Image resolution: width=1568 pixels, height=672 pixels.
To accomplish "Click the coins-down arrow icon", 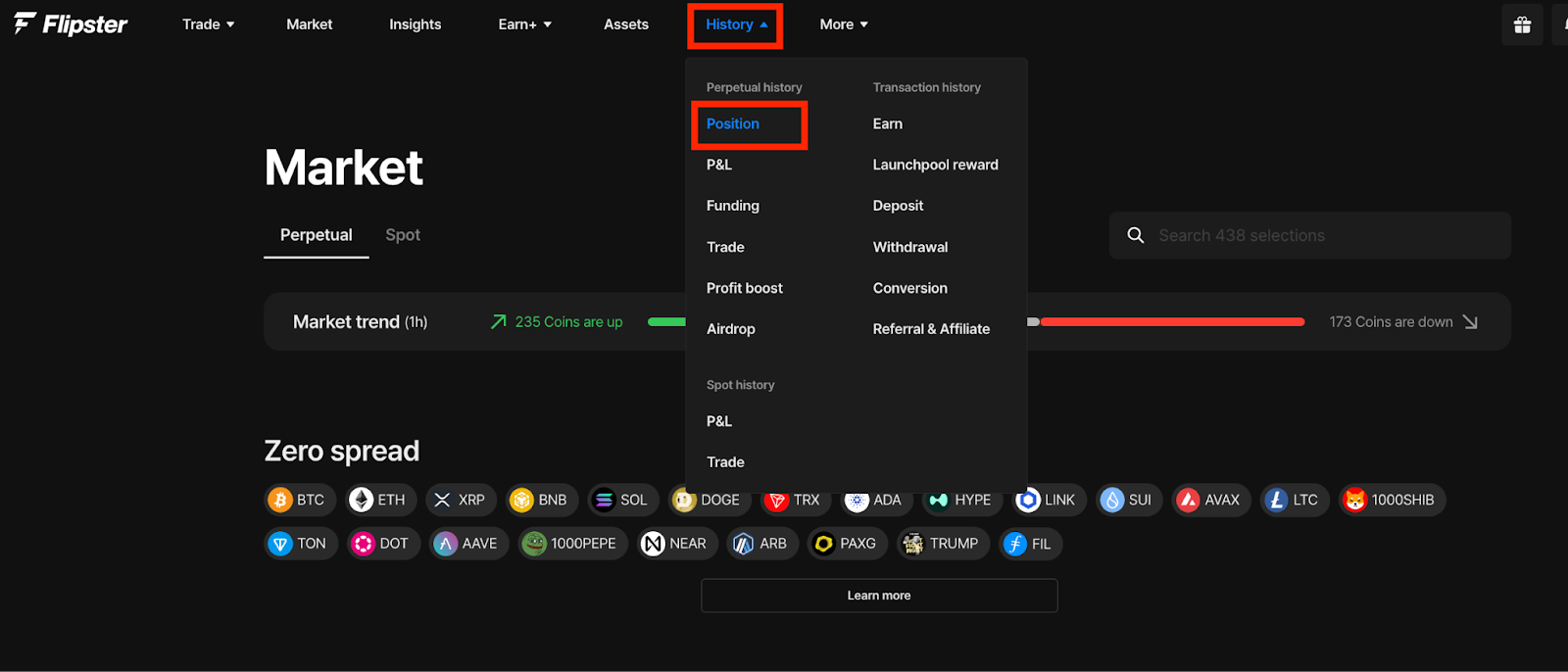I will tap(1470, 322).
